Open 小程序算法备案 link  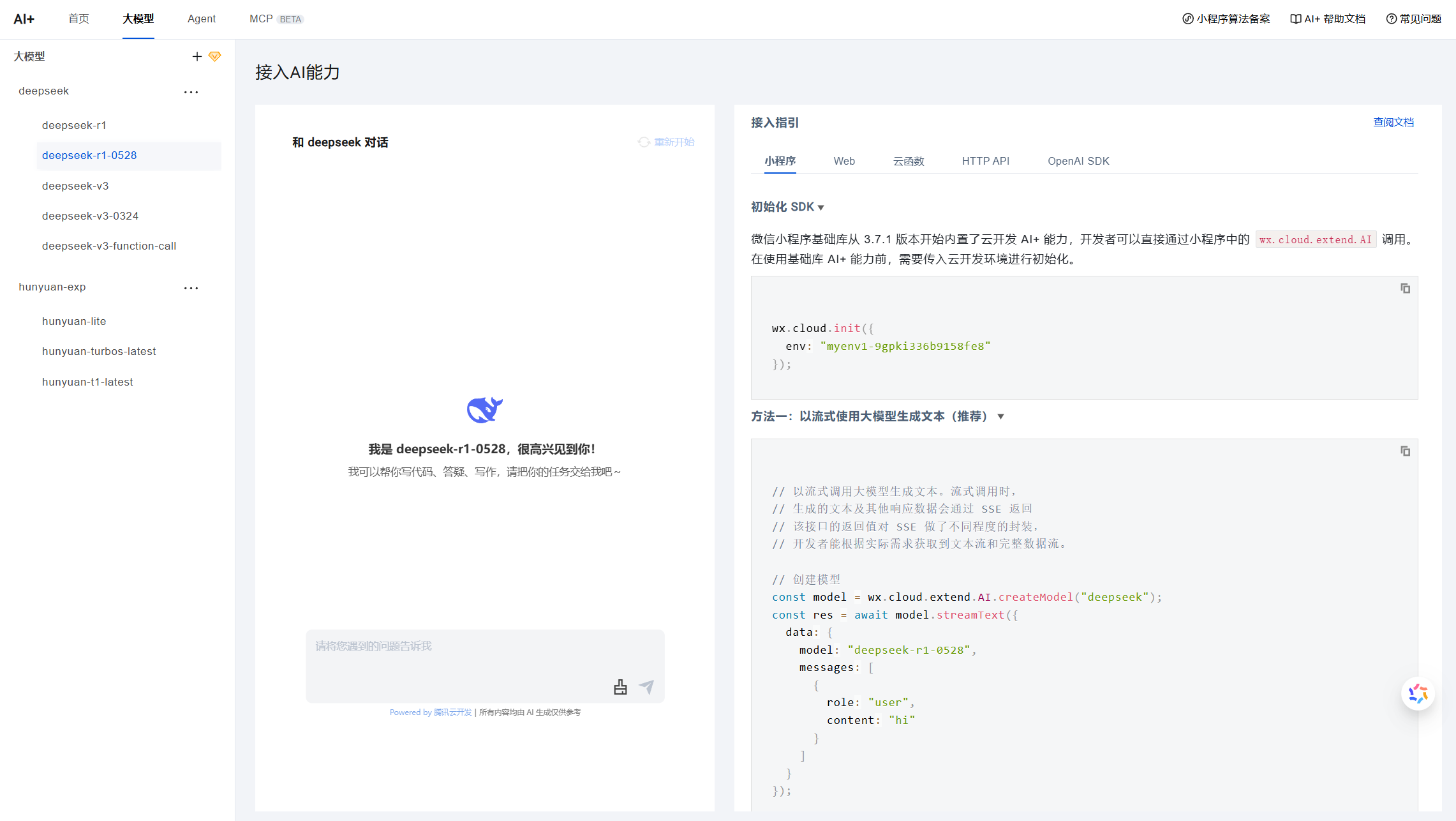click(x=1233, y=19)
